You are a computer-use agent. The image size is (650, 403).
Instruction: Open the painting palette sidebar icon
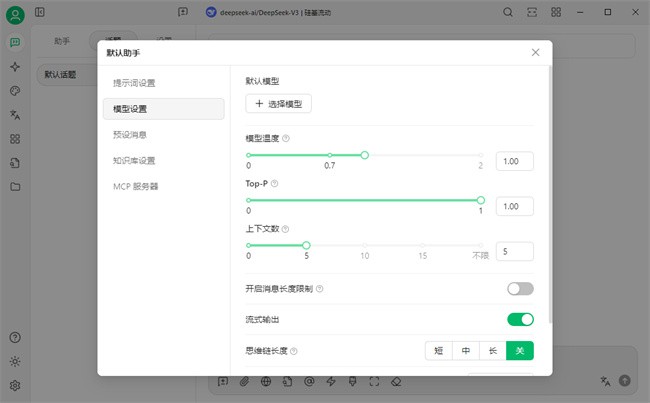pyautogui.click(x=15, y=91)
